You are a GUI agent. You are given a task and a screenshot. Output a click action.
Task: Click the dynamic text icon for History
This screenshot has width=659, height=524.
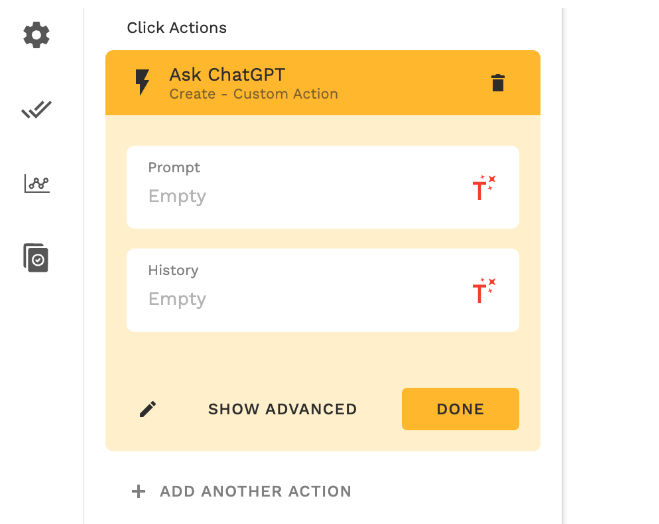coord(484,290)
